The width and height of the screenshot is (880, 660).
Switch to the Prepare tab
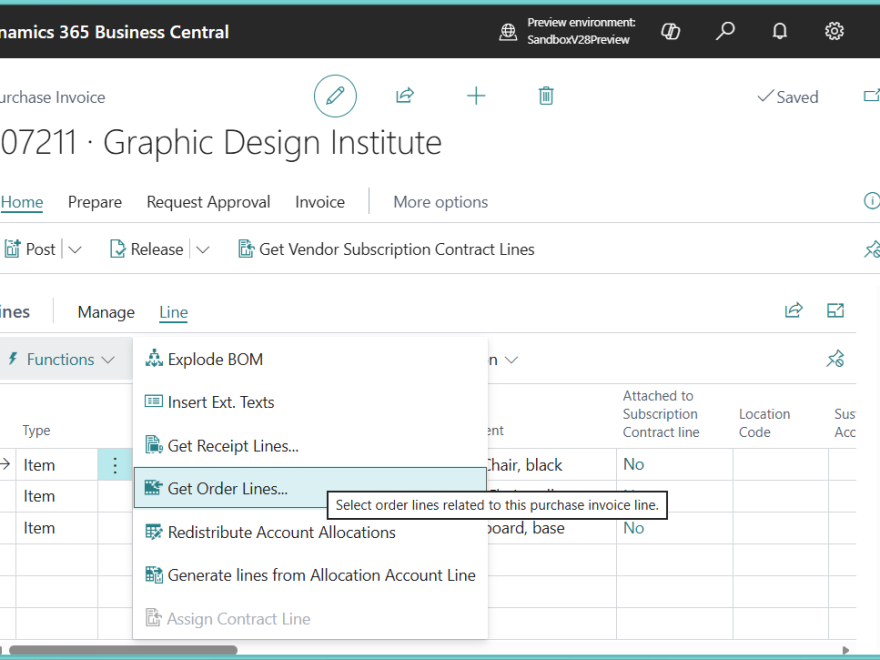click(x=95, y=202)
